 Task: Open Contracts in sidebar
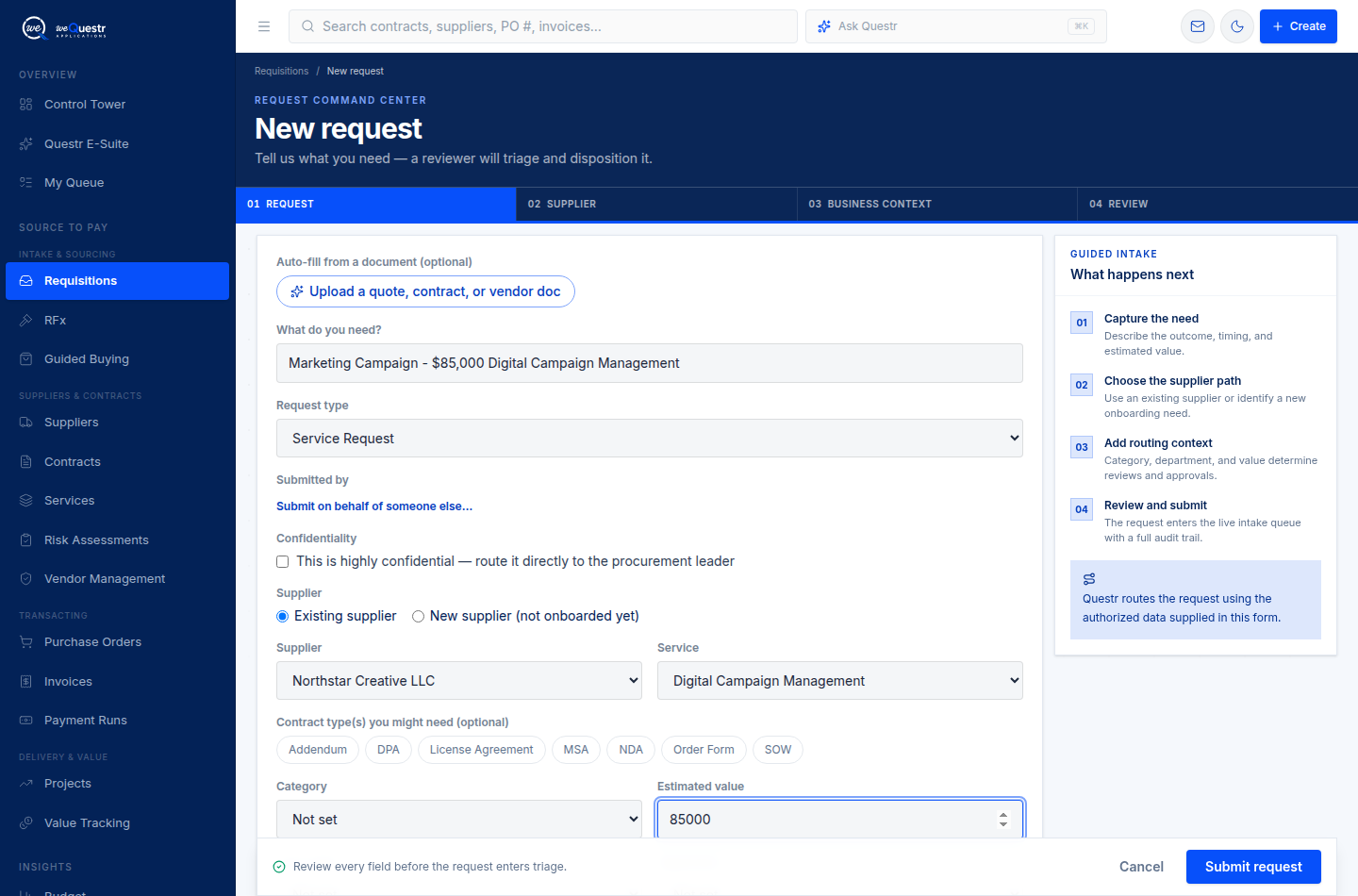tap(117, 462)
